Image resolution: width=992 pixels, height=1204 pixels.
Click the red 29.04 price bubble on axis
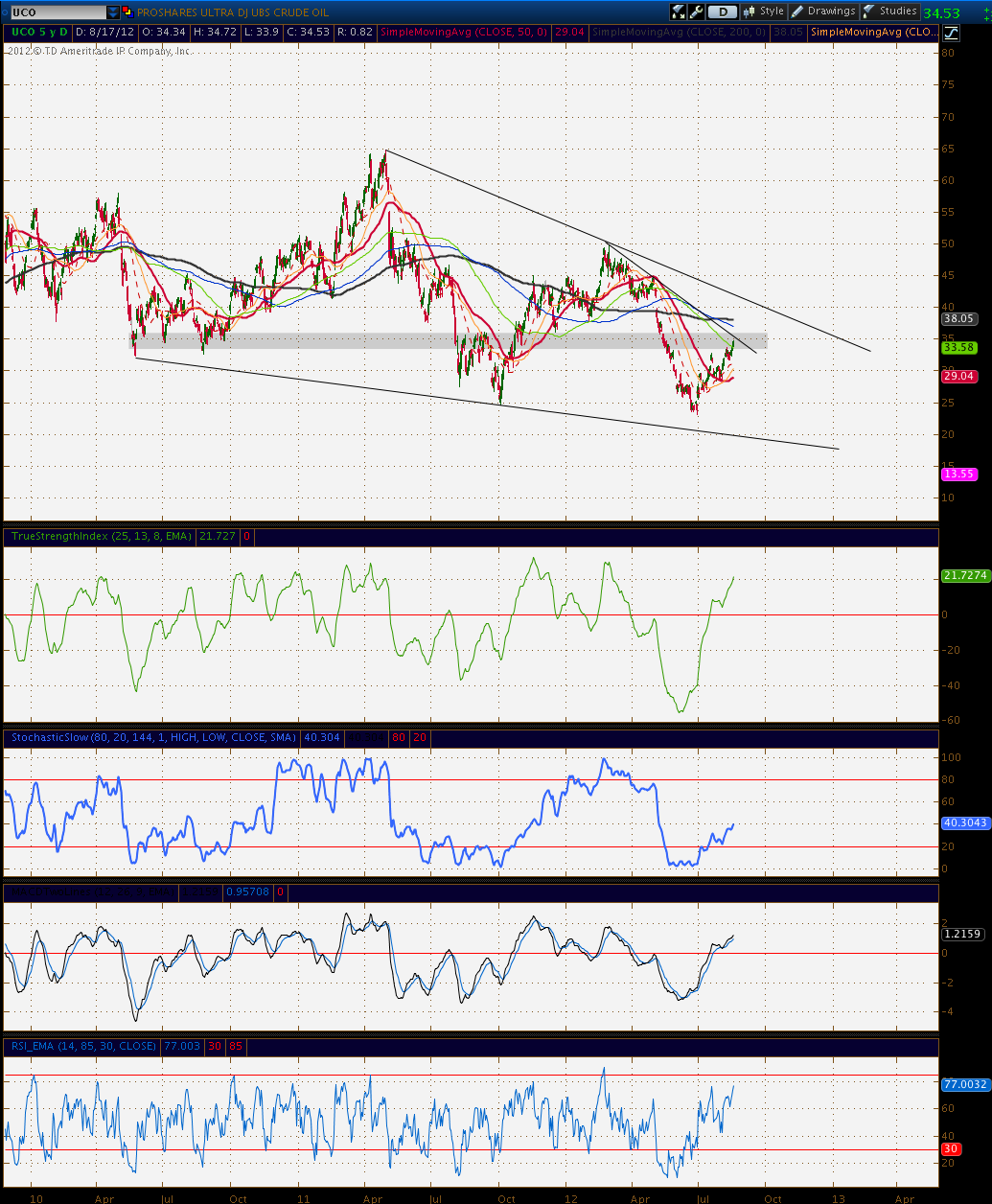(x=958, y=376)
